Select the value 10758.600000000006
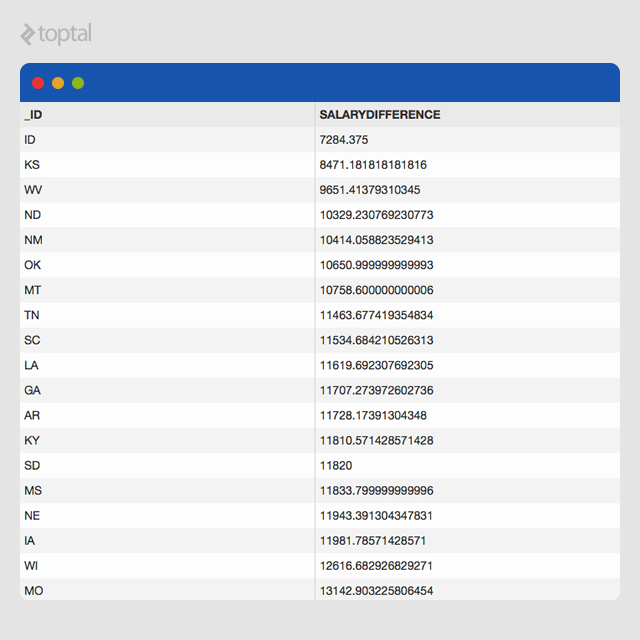The height and width of the screenshot is (640, 640). coord(376,290)
